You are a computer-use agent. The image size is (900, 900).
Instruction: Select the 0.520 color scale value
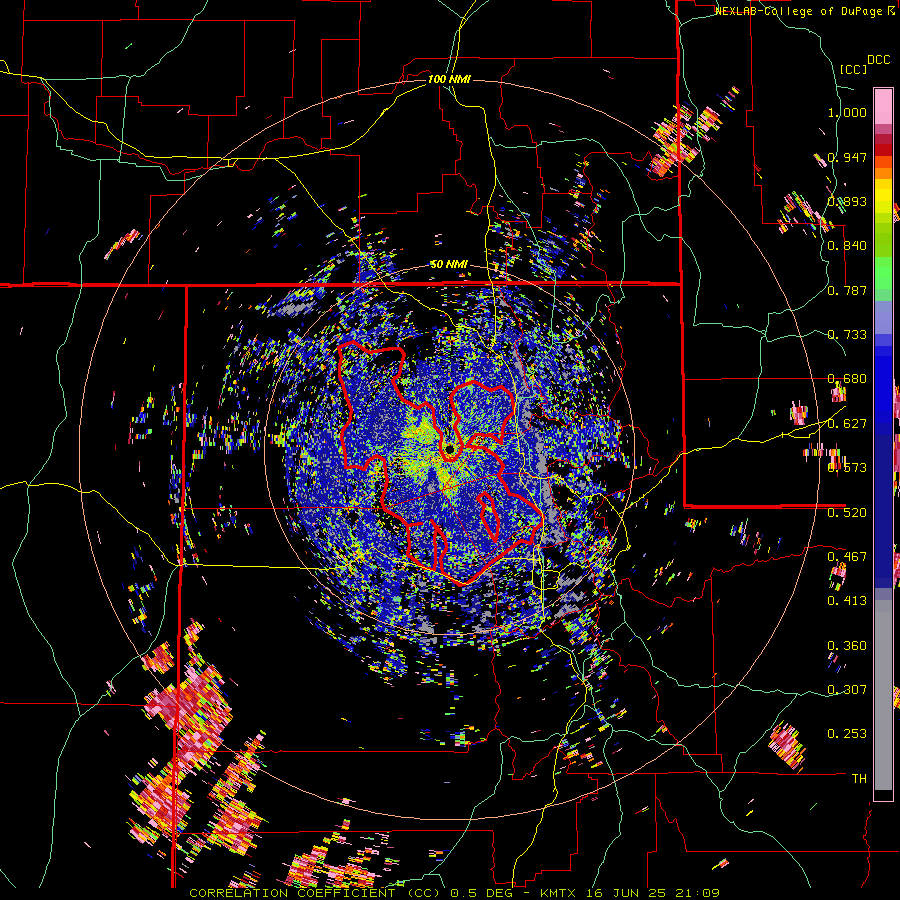point(847,512)
